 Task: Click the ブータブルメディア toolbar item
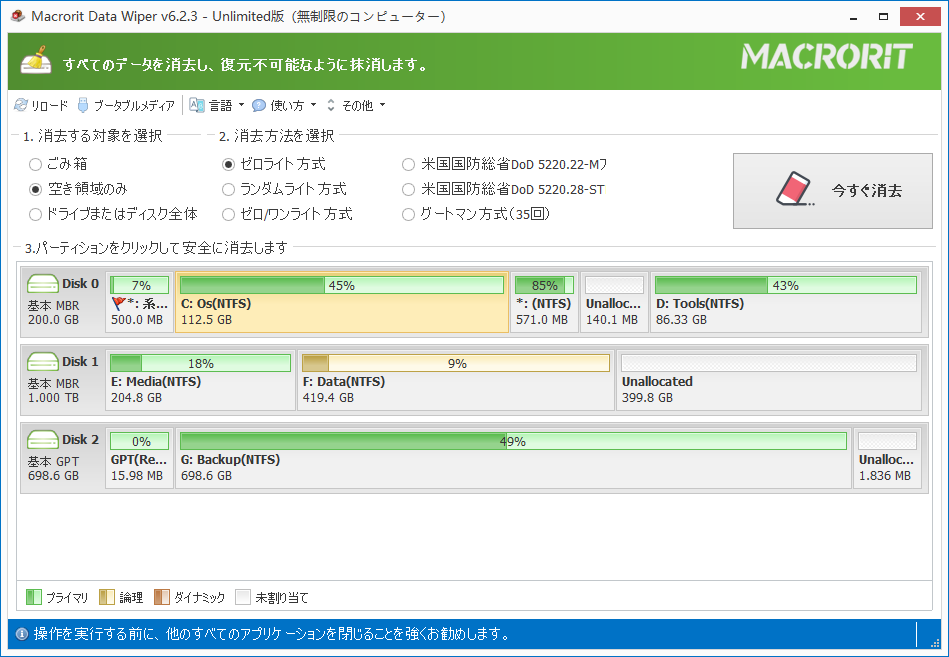pyautogui.click(x=126, y=105)
